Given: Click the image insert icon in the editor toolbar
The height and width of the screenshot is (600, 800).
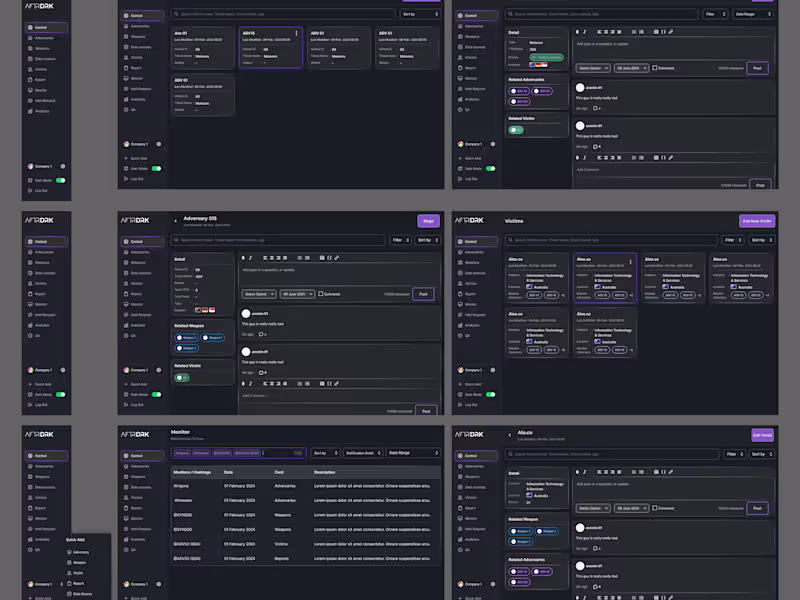Looking at the screenshot, I should pos(322,258).
